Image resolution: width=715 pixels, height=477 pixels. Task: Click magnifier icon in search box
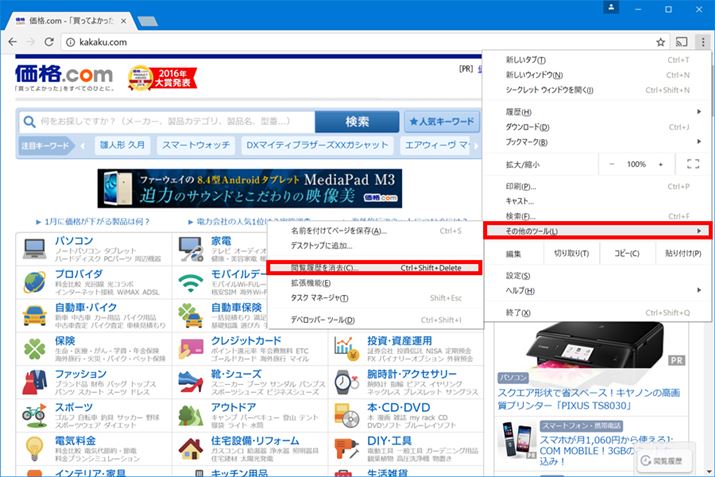click(x=29, y=122)
